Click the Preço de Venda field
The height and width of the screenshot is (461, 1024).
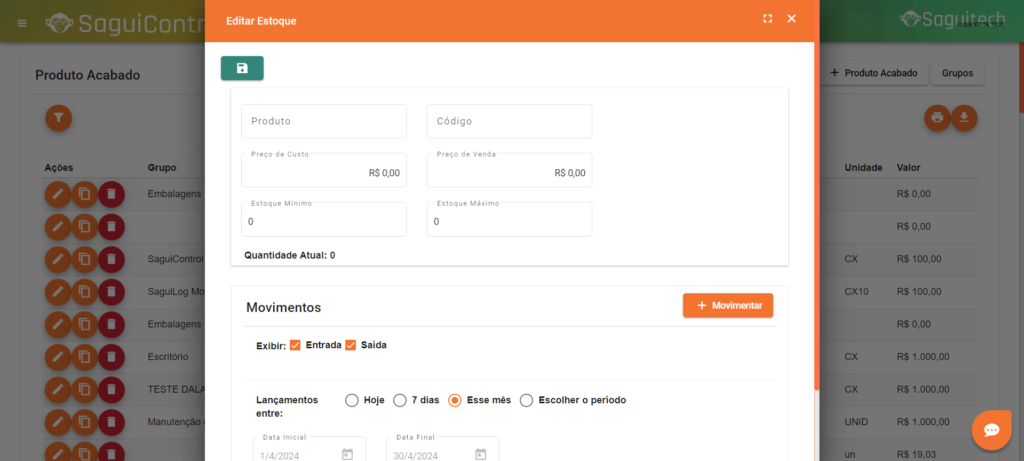(509, 172)
